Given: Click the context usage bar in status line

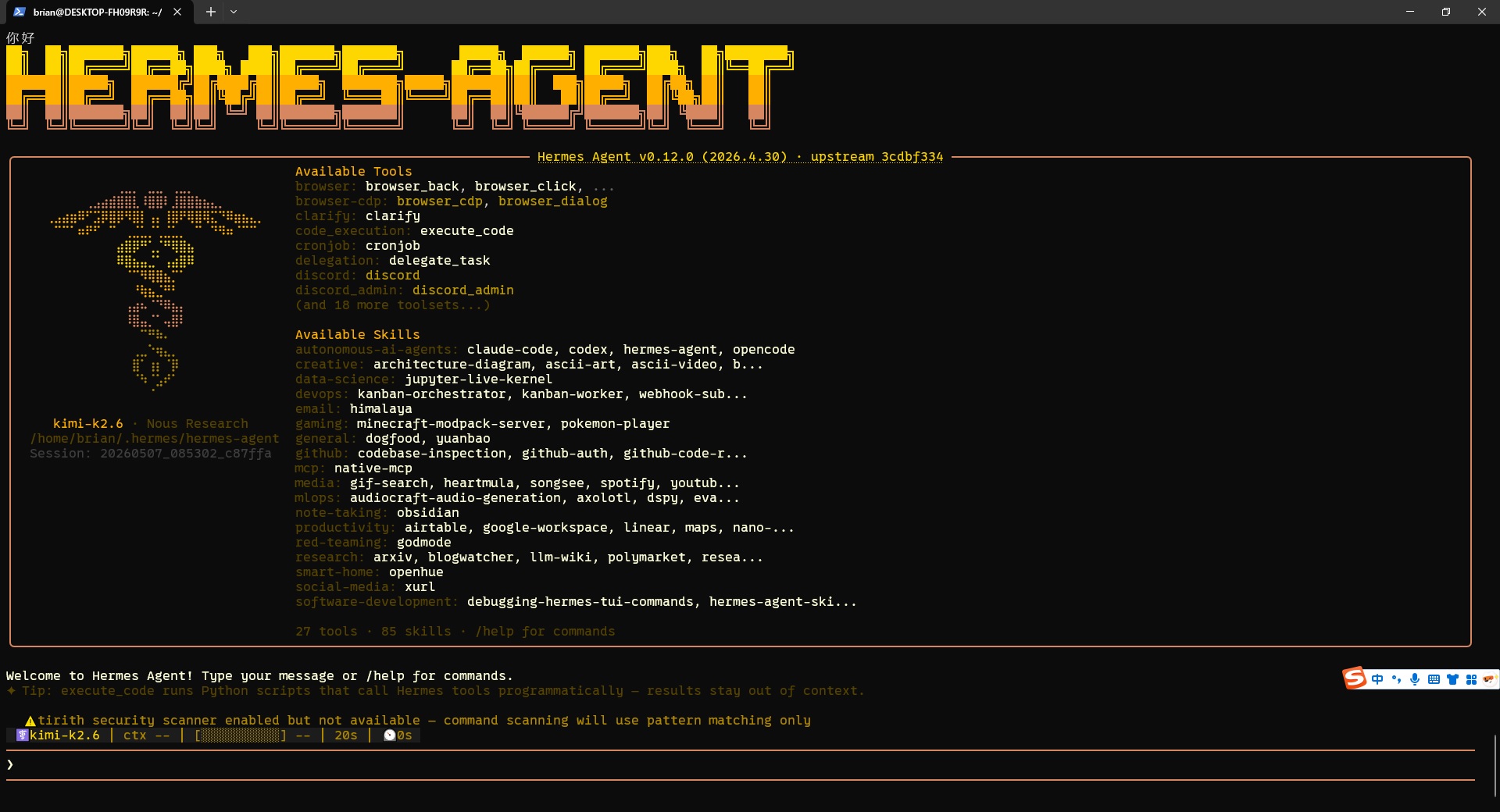Looking at the screenshot, I should [x=241, y=735].
